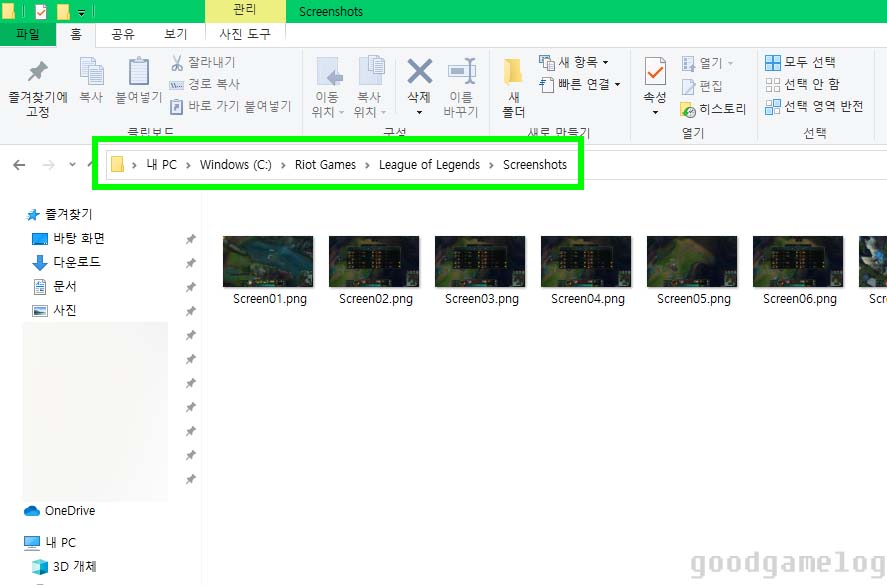The width and height of the screenshot is (887, 585).
Task: Open 속성 (Properties) dropdown arrow
Action: tap(655, 112)
